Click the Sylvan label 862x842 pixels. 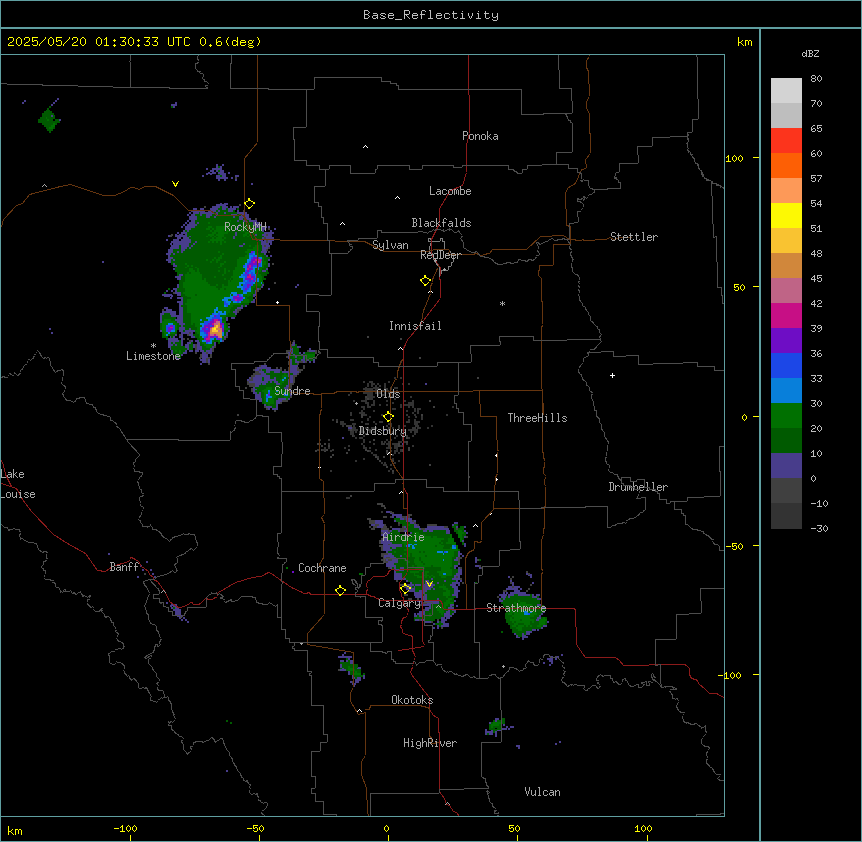click(390, 245)
